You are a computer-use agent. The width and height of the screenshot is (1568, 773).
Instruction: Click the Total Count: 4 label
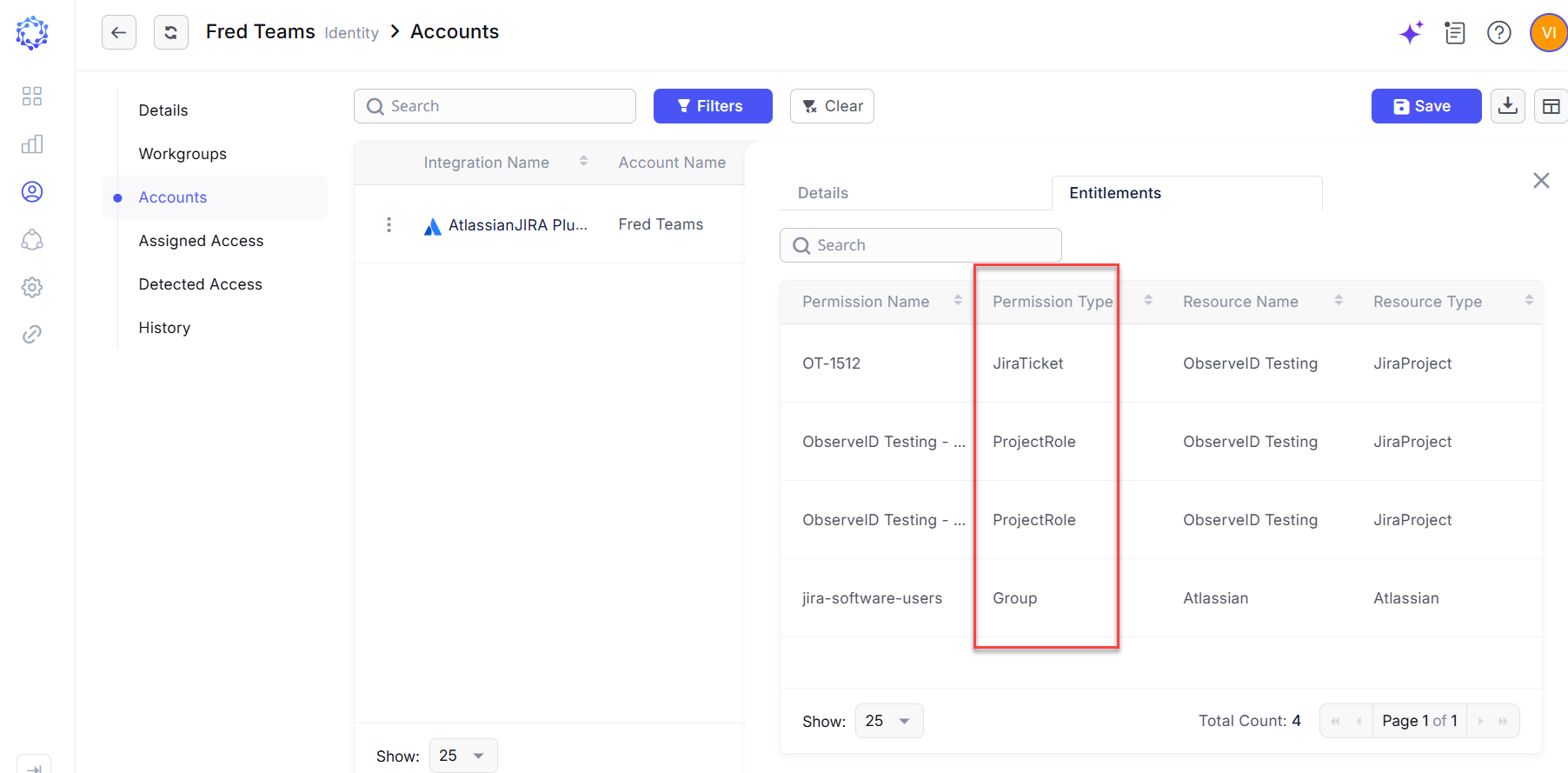1249,721
